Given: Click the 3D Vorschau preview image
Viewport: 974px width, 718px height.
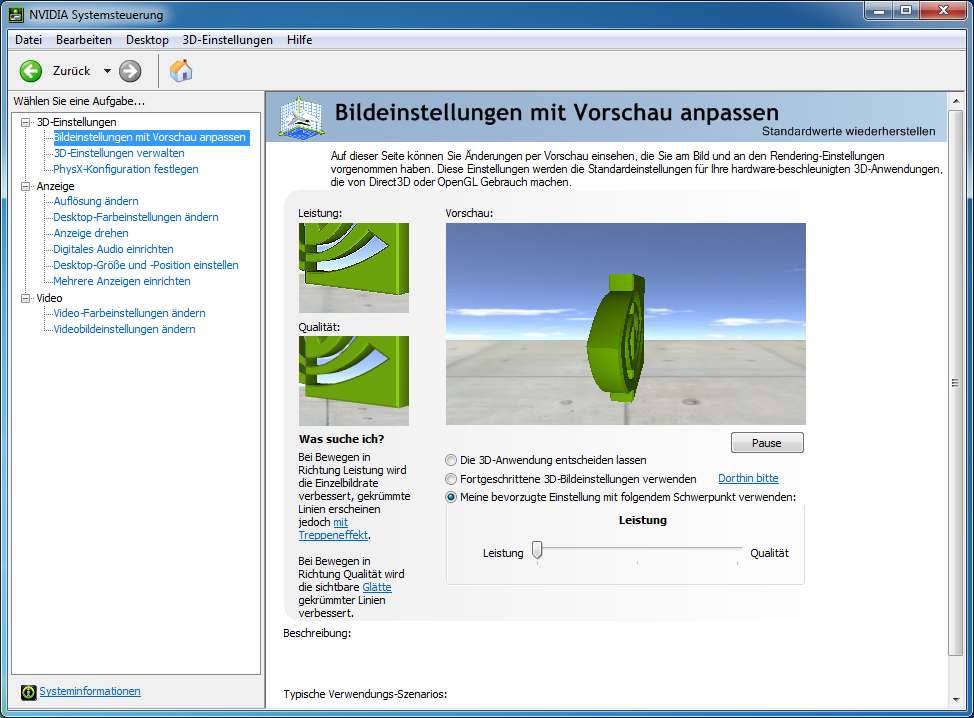Looking at the screenshot, I should click(626, 324).
